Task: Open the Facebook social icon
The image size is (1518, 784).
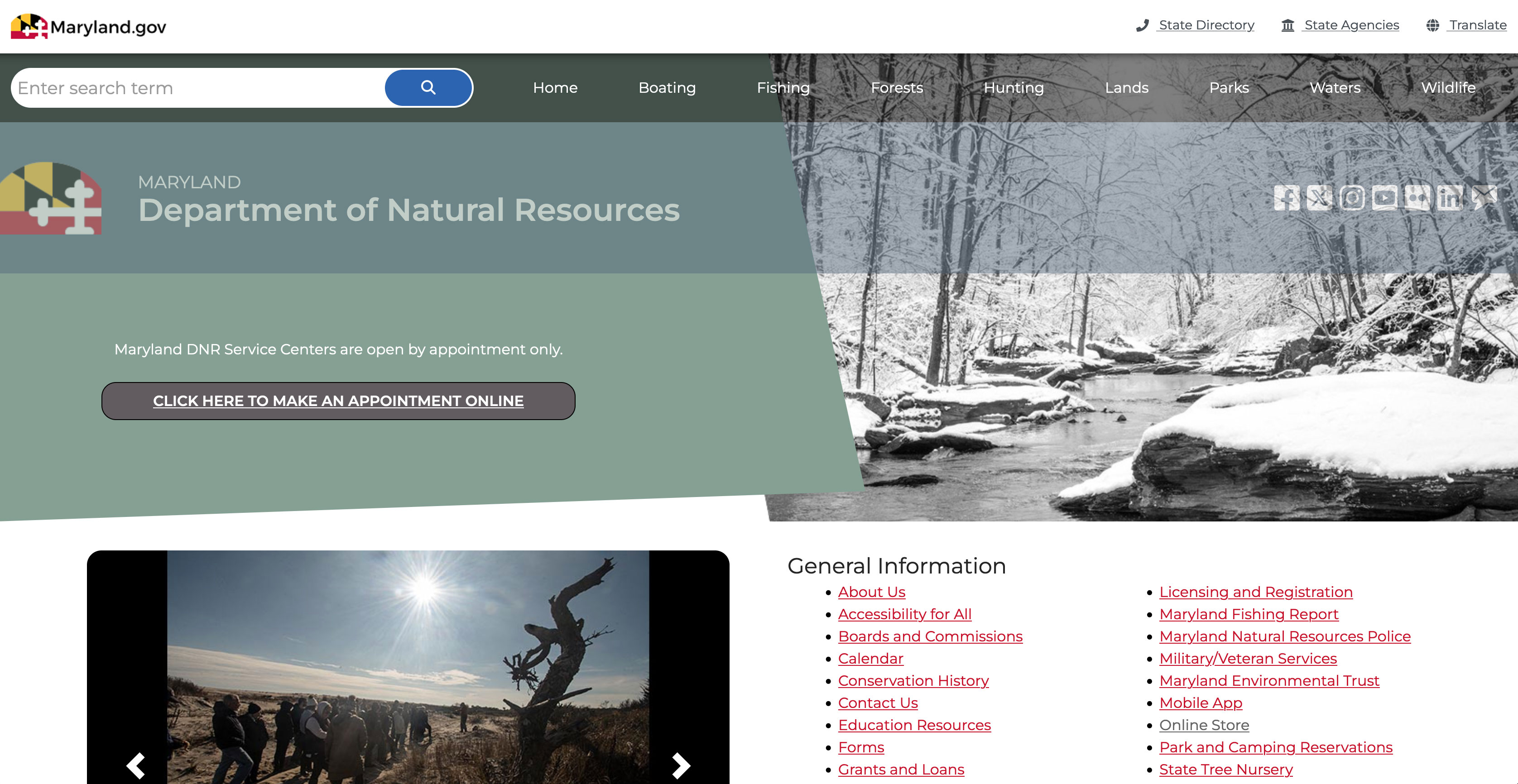Action: point(1287,198)
